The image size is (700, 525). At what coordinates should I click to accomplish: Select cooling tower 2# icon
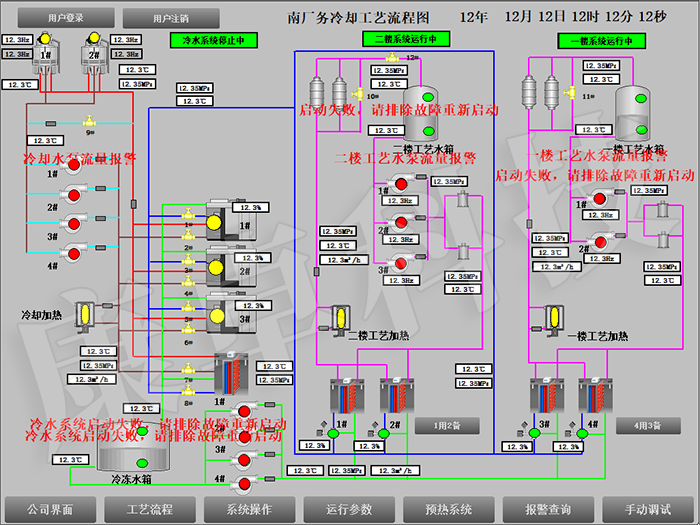[x=95, y=54]
